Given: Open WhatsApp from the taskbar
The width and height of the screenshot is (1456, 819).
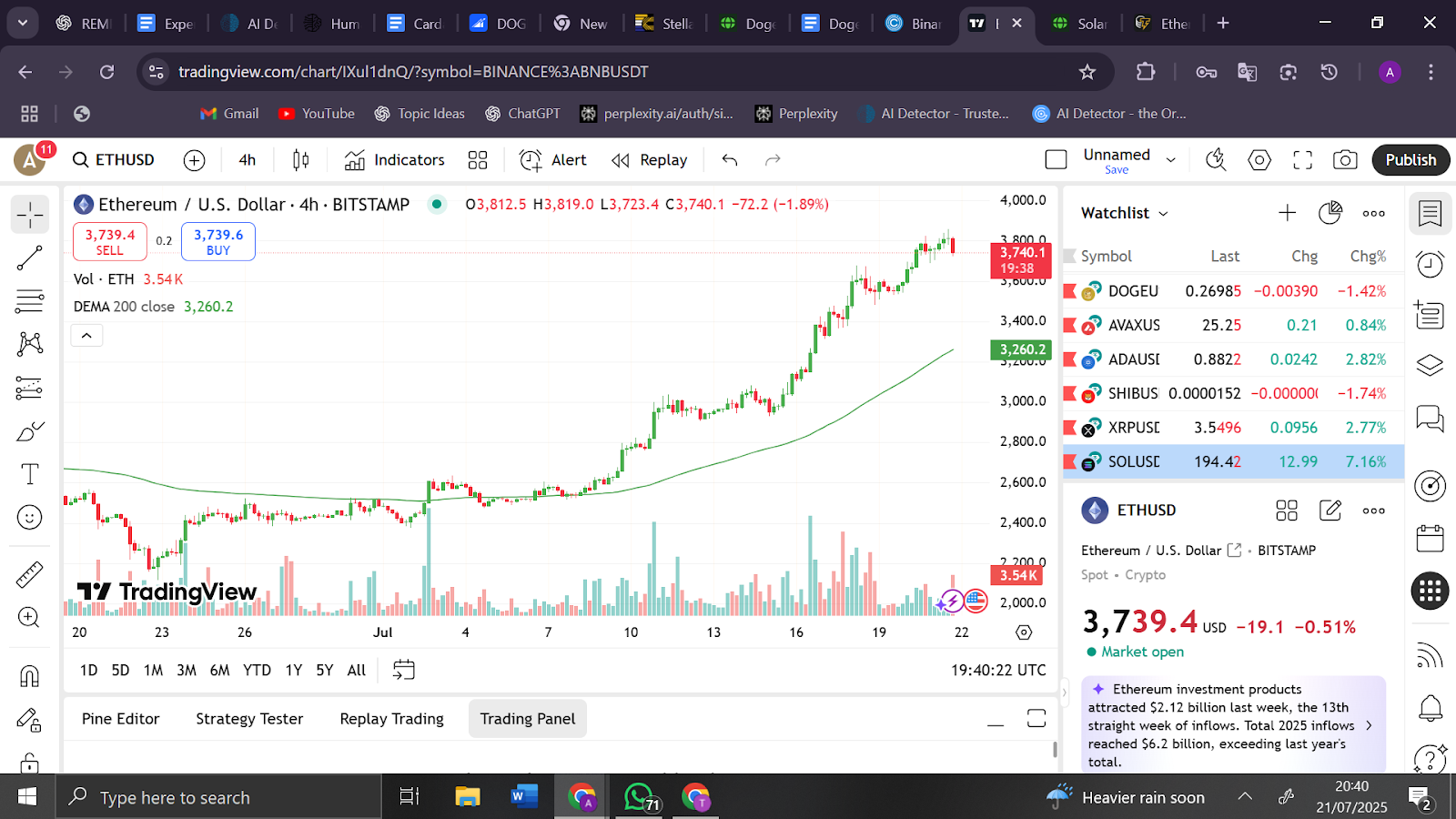Looking at the screenshot, I should click(x=640, y=797).
